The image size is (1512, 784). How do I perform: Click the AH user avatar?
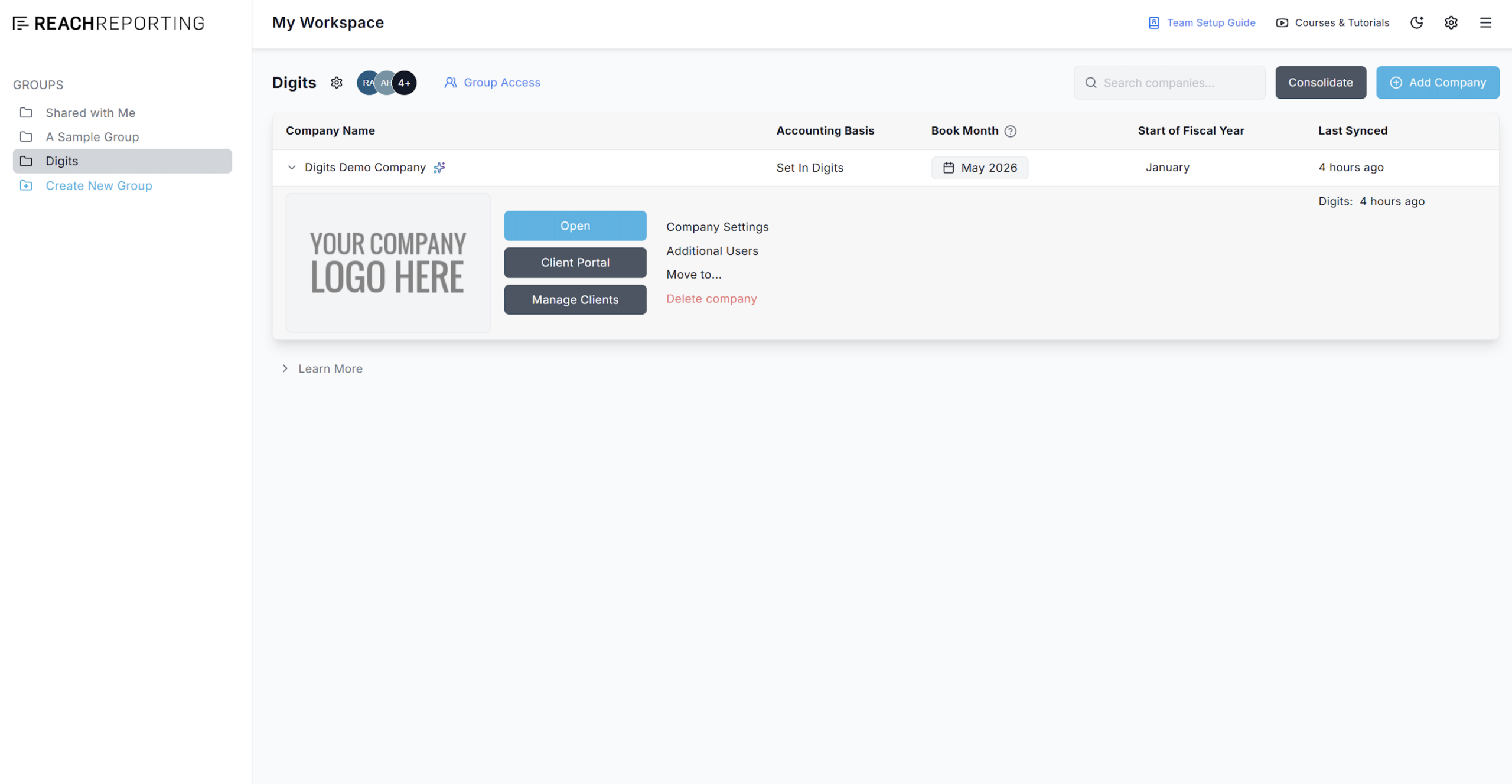tap(385, 83)
